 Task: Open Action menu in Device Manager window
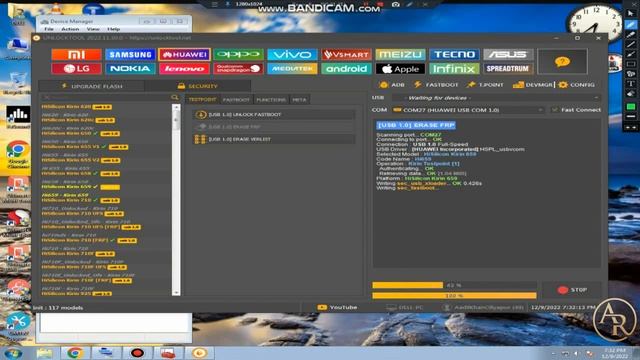click(70, 29)
